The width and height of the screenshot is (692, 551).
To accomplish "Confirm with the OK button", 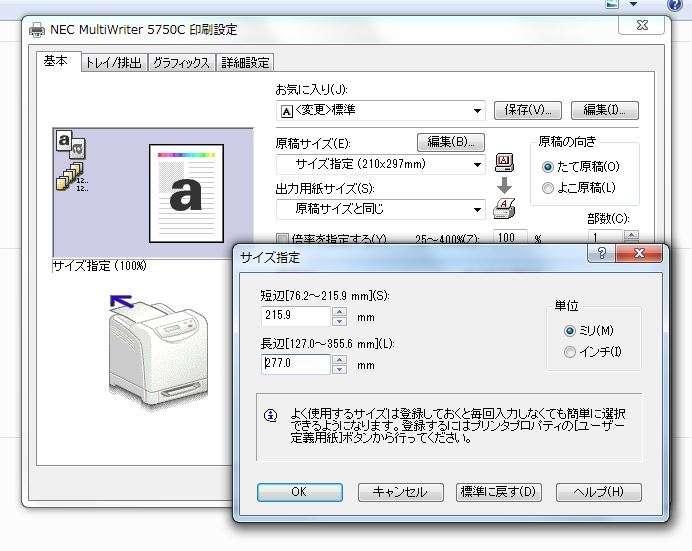I will click(x=300, y=492).
